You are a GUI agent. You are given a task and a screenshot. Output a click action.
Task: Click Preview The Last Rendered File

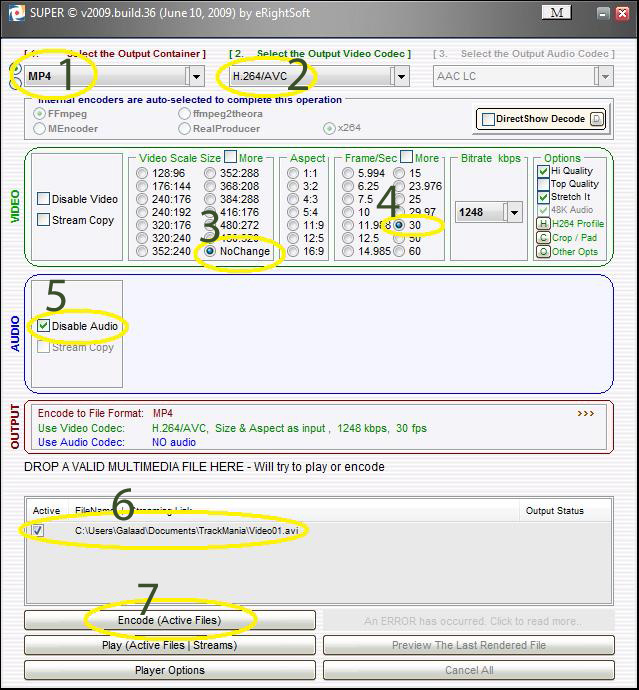tap(469, 645)
